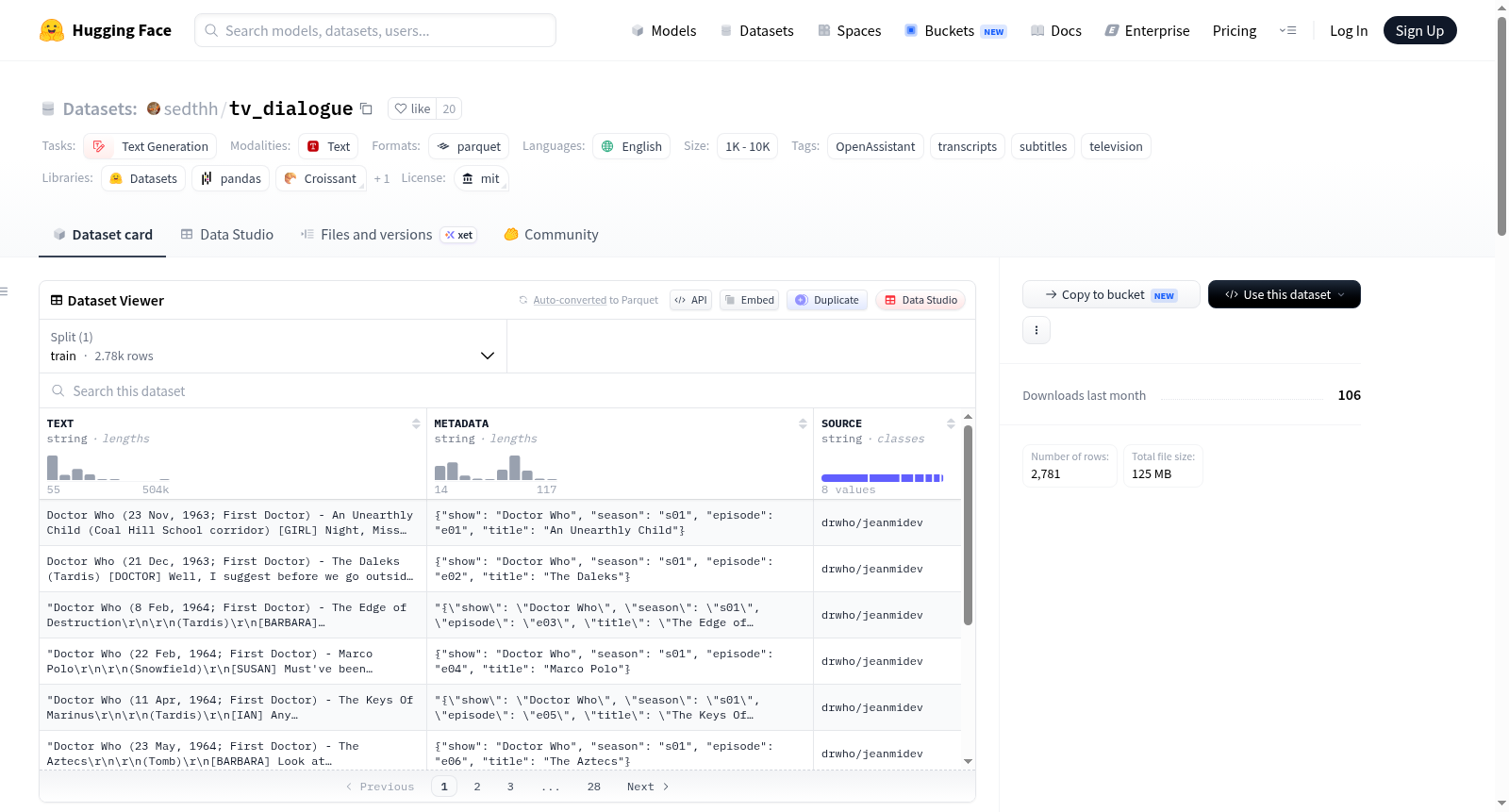Click the TEXT lengths histogram

(108, 467)
